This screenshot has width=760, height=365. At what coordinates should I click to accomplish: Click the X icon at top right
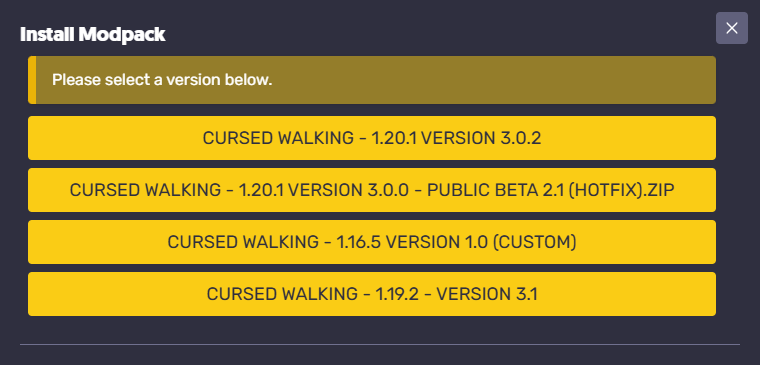click(x=731, y=28)
